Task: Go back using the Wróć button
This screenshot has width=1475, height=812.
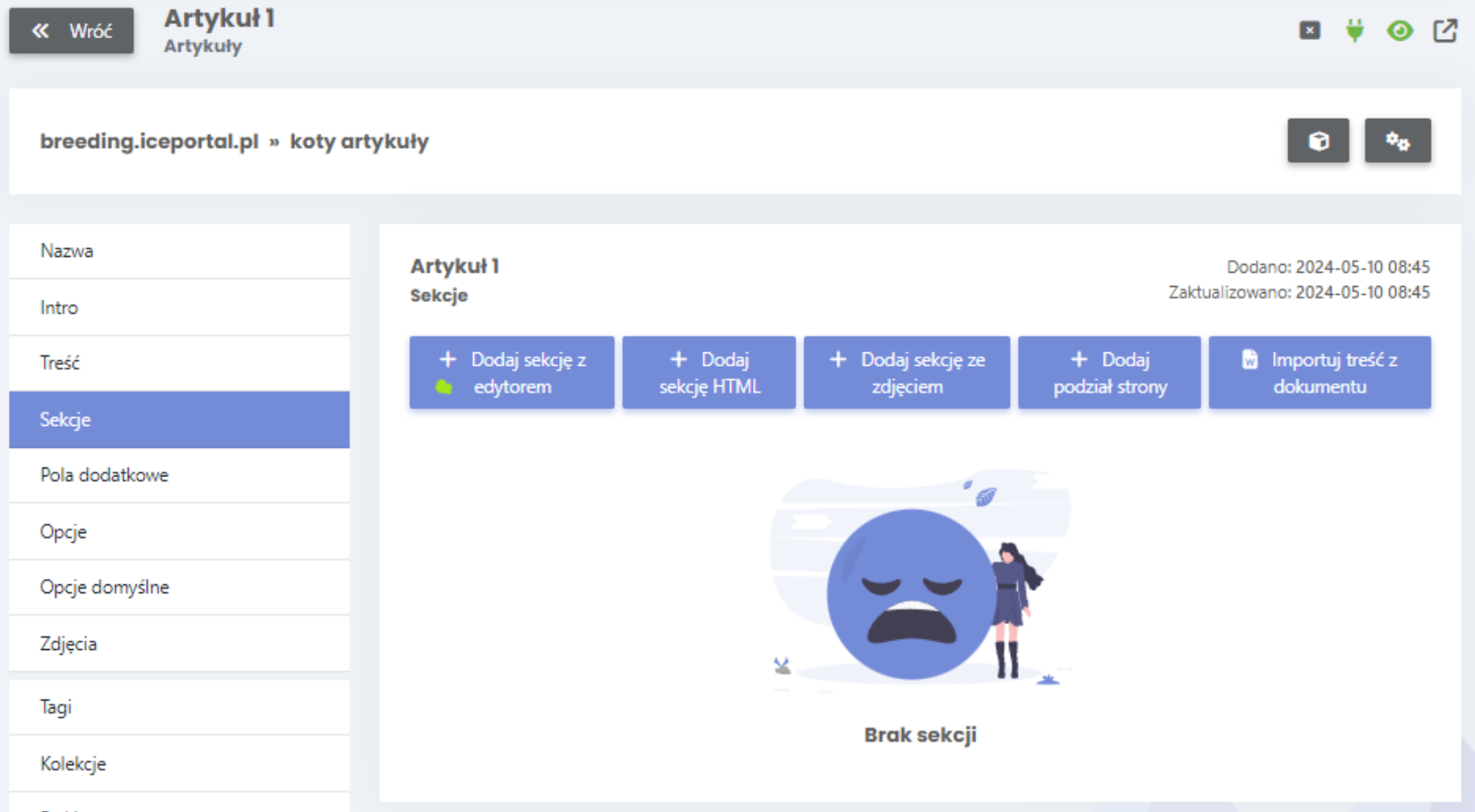Action: tap(72, 31)
